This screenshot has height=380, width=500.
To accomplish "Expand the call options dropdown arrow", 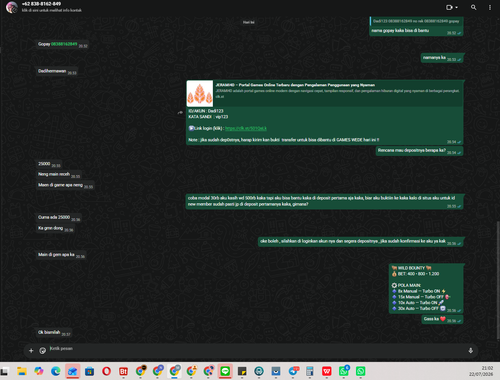I will pos(456,7).
